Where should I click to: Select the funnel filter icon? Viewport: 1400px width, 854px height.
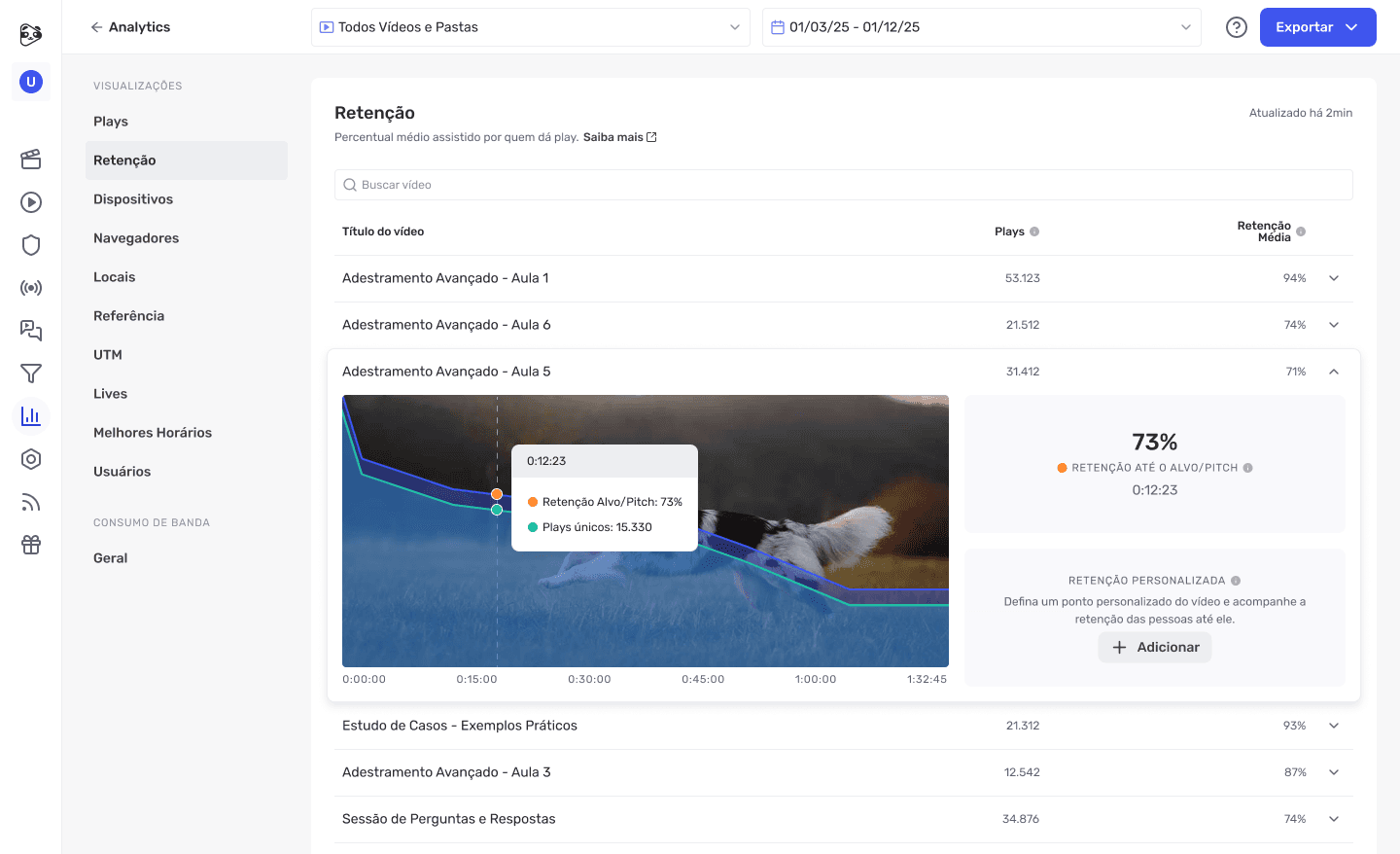[30, 374]
